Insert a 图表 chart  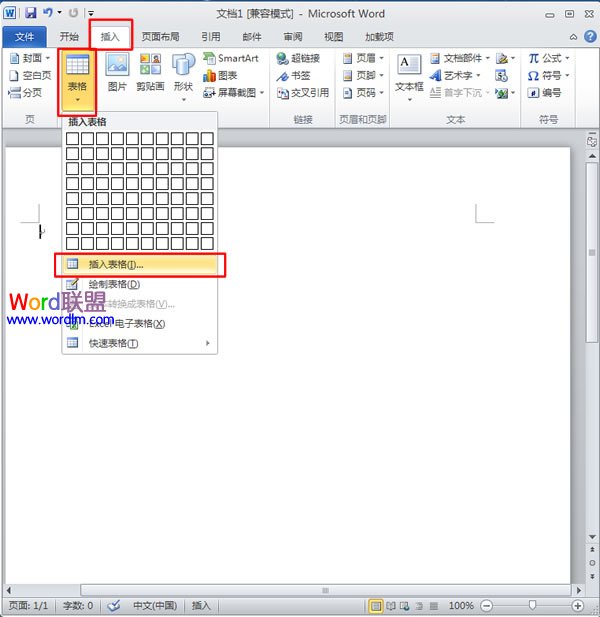tap(220, 76)
